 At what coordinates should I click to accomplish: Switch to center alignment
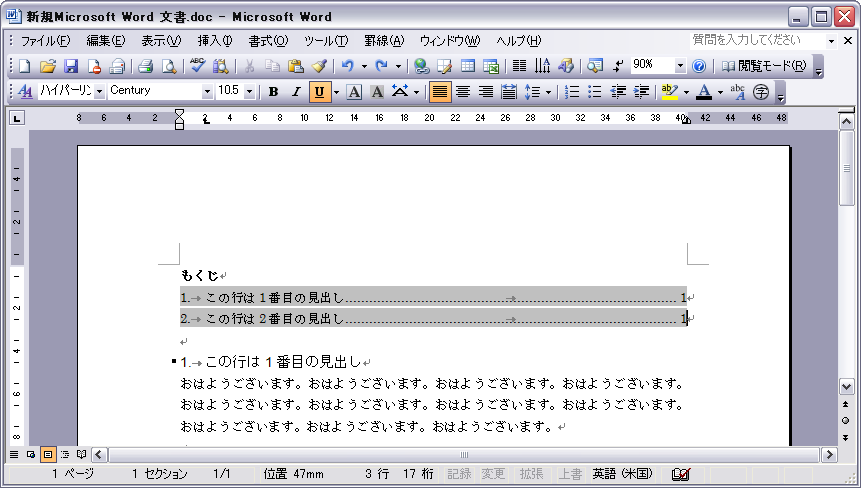[x=463, y=92]
